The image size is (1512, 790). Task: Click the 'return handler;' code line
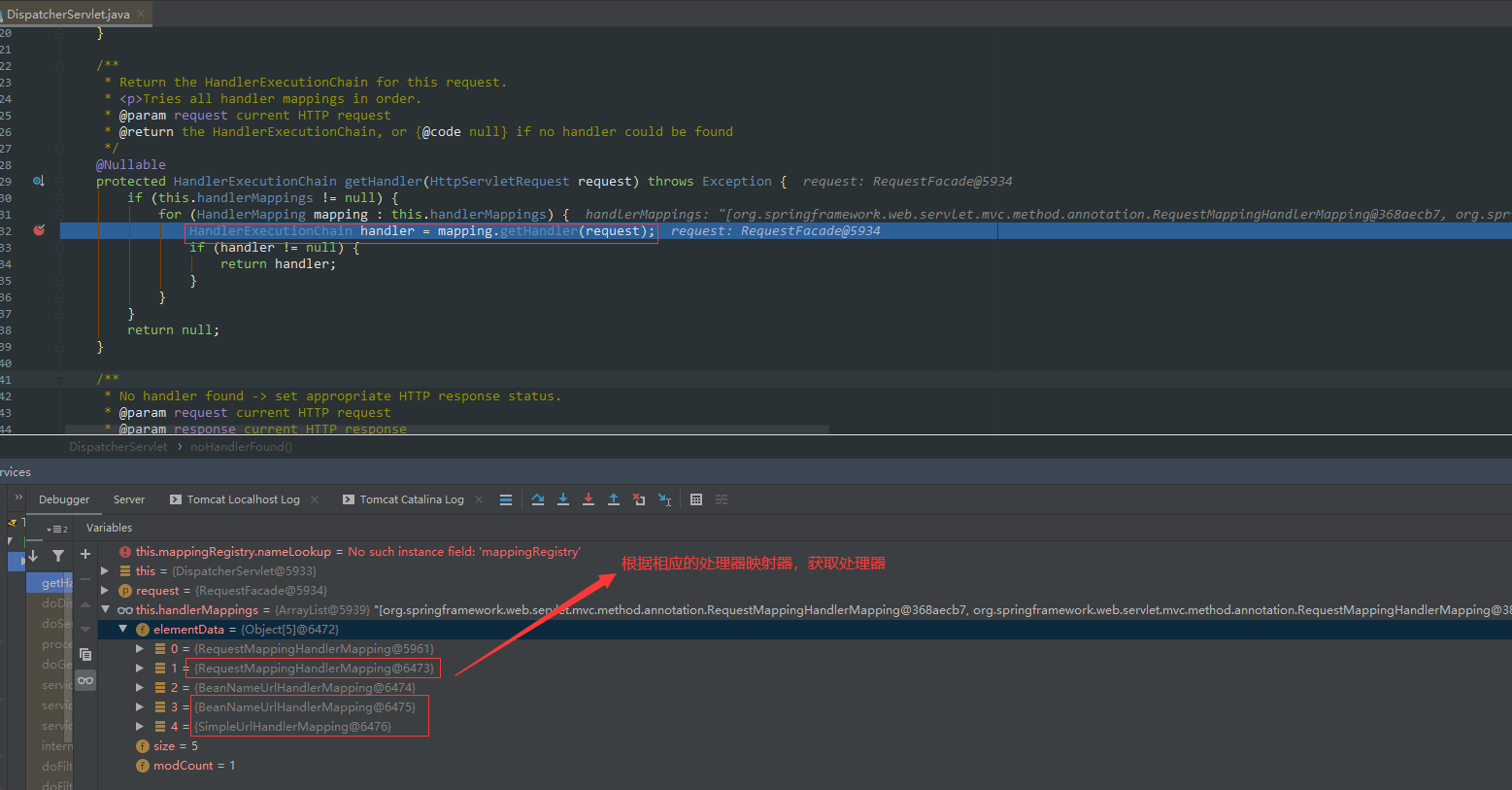pyautogui.click(x=278, y=263)
